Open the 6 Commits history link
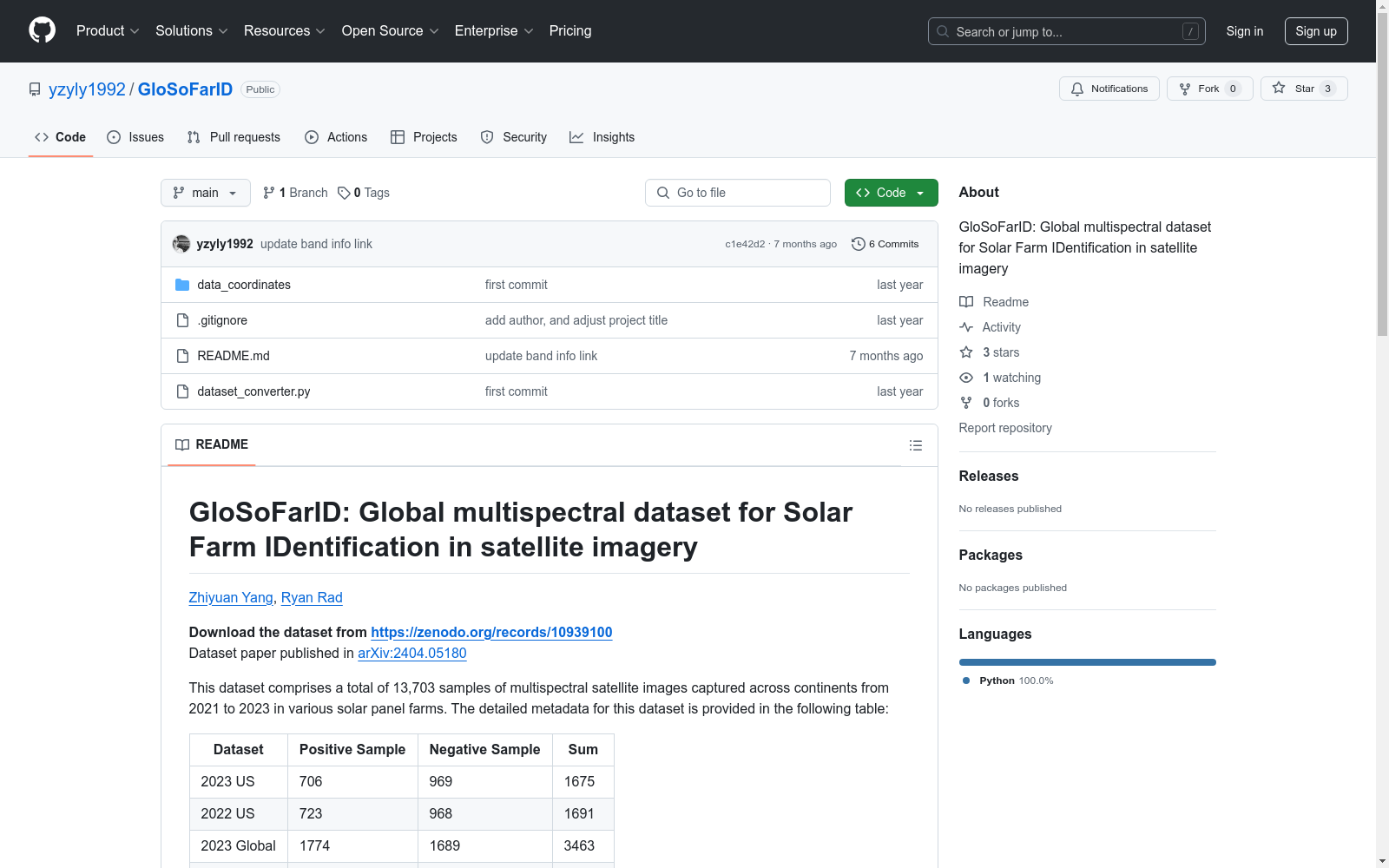Image resolution: width=1389 pixels, height=868 pixels. pyautogui.click(x=885, y=244)
